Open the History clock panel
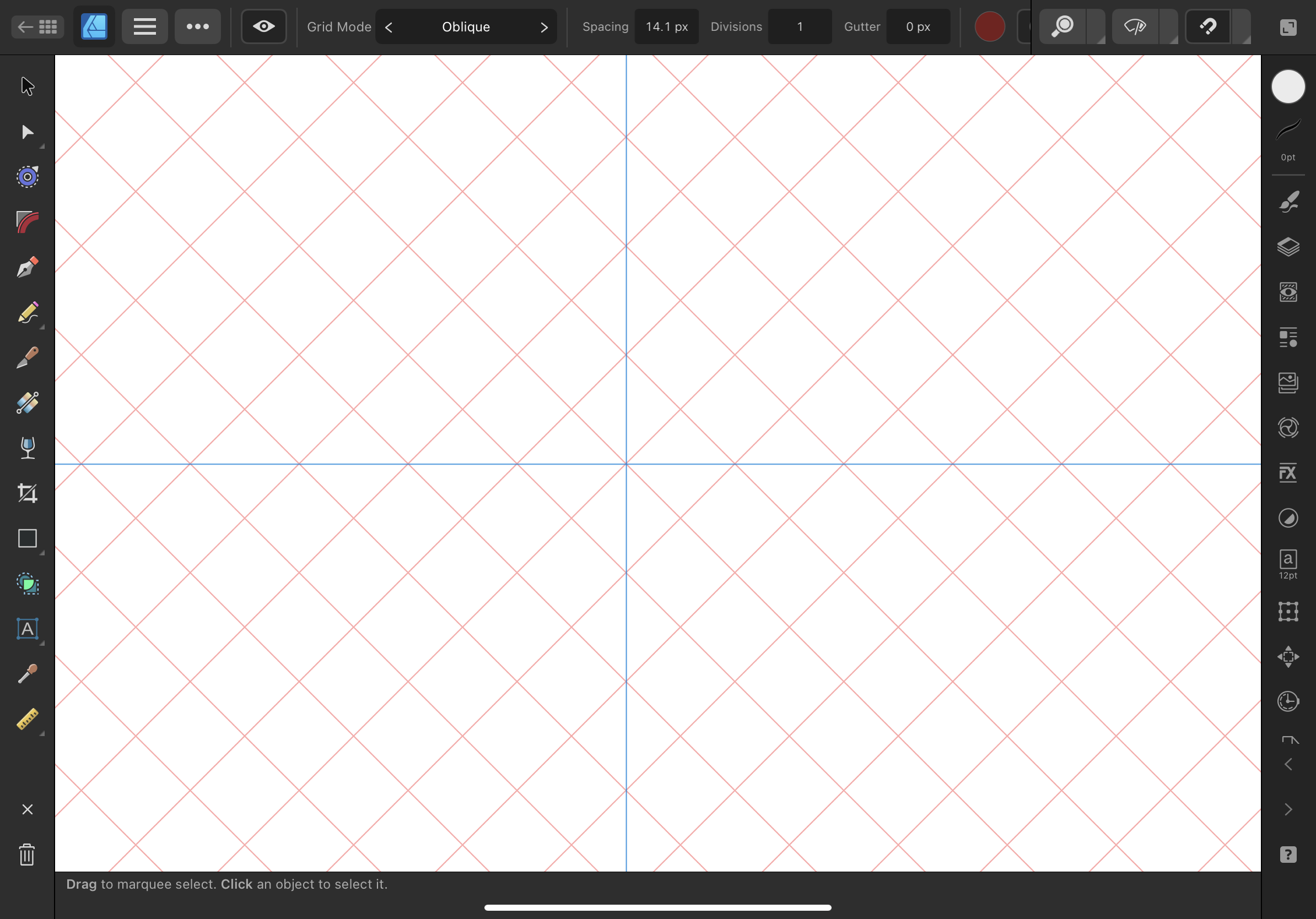The width and height of the screenshot is (1316, 919). tap(1288, 701)
